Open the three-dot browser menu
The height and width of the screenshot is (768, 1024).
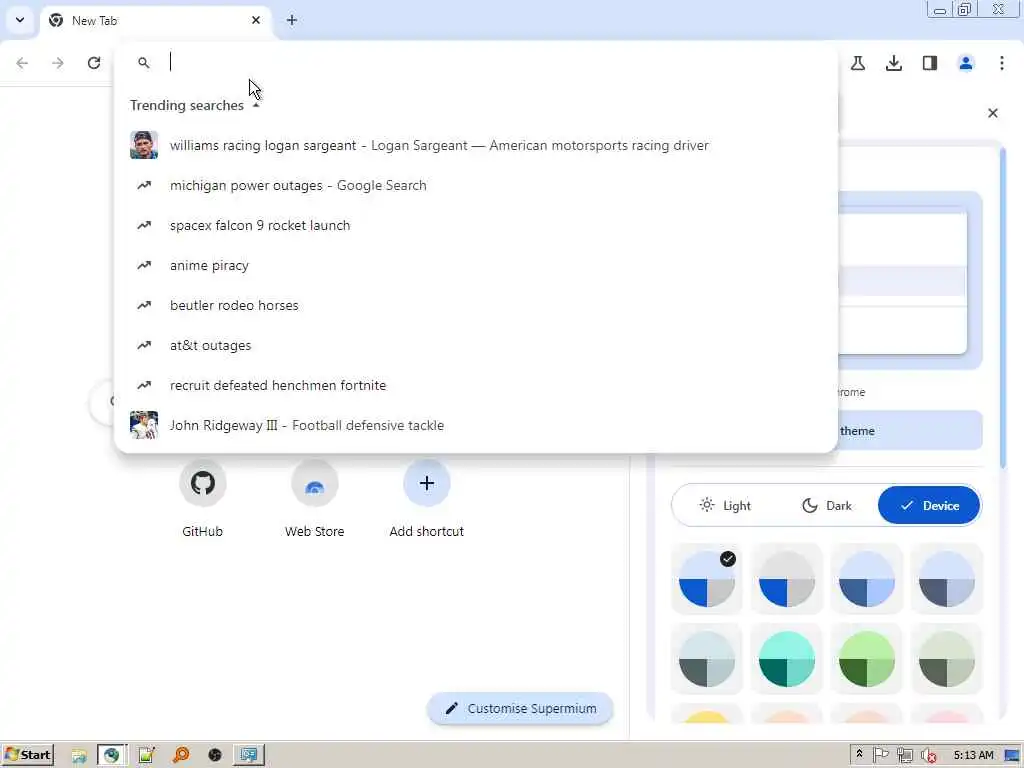tap(1002, 63)
